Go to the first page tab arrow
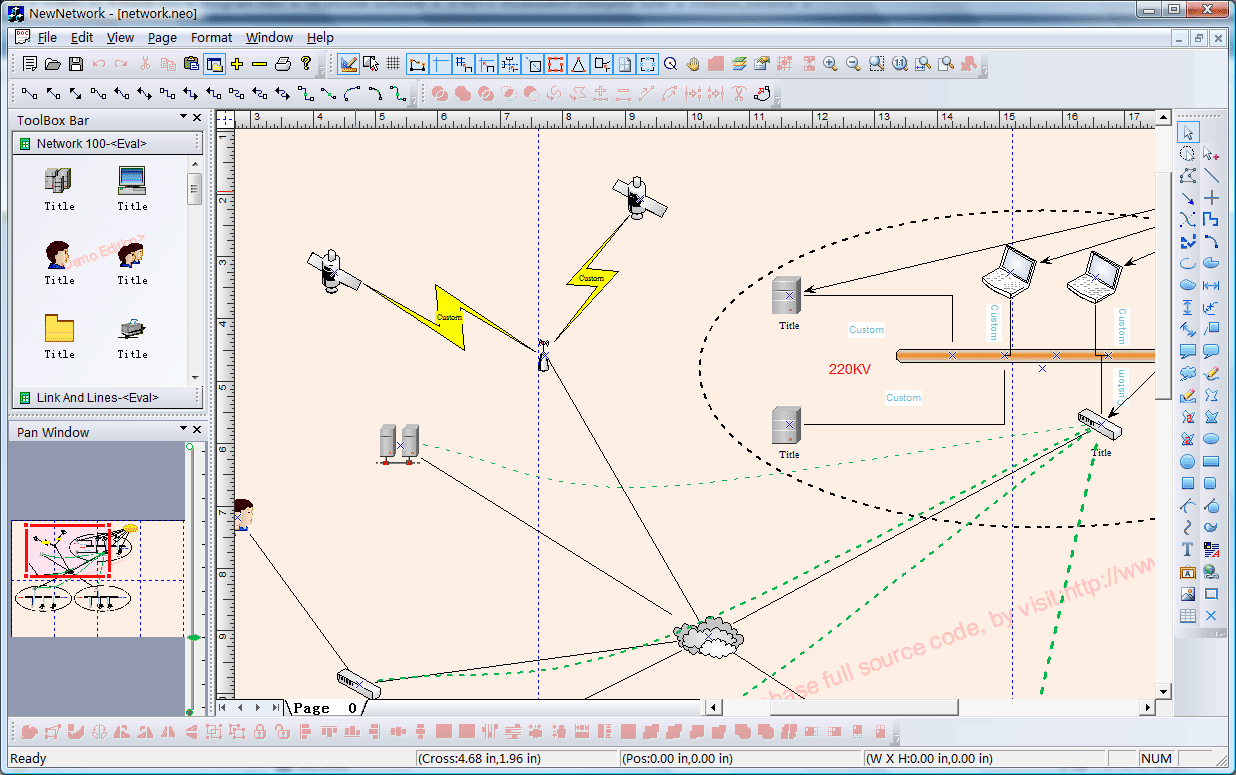This screenshot has width=1236, height=775. (x=223, y=707)
